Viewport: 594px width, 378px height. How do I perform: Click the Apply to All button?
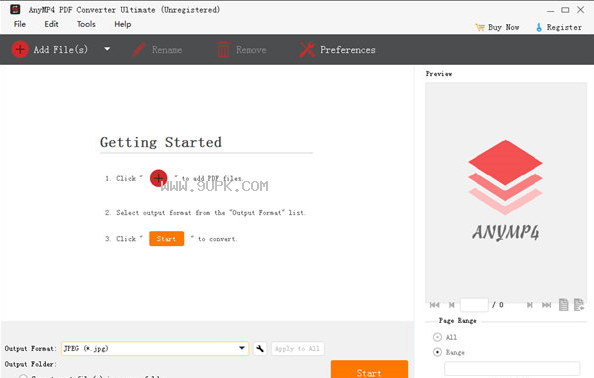[297, 348]
